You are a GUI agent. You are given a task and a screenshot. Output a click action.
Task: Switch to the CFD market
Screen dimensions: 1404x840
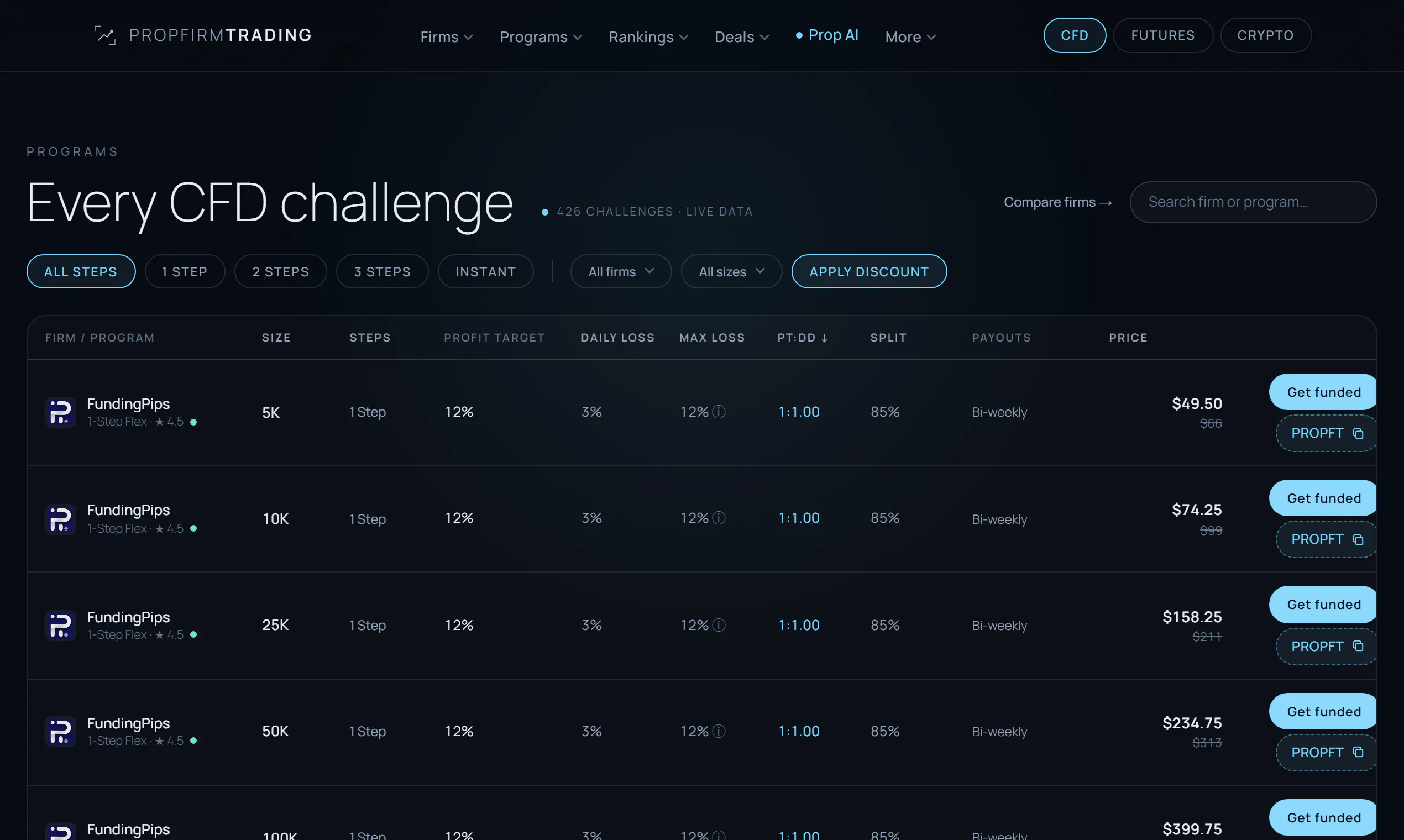click(1075, 35)
